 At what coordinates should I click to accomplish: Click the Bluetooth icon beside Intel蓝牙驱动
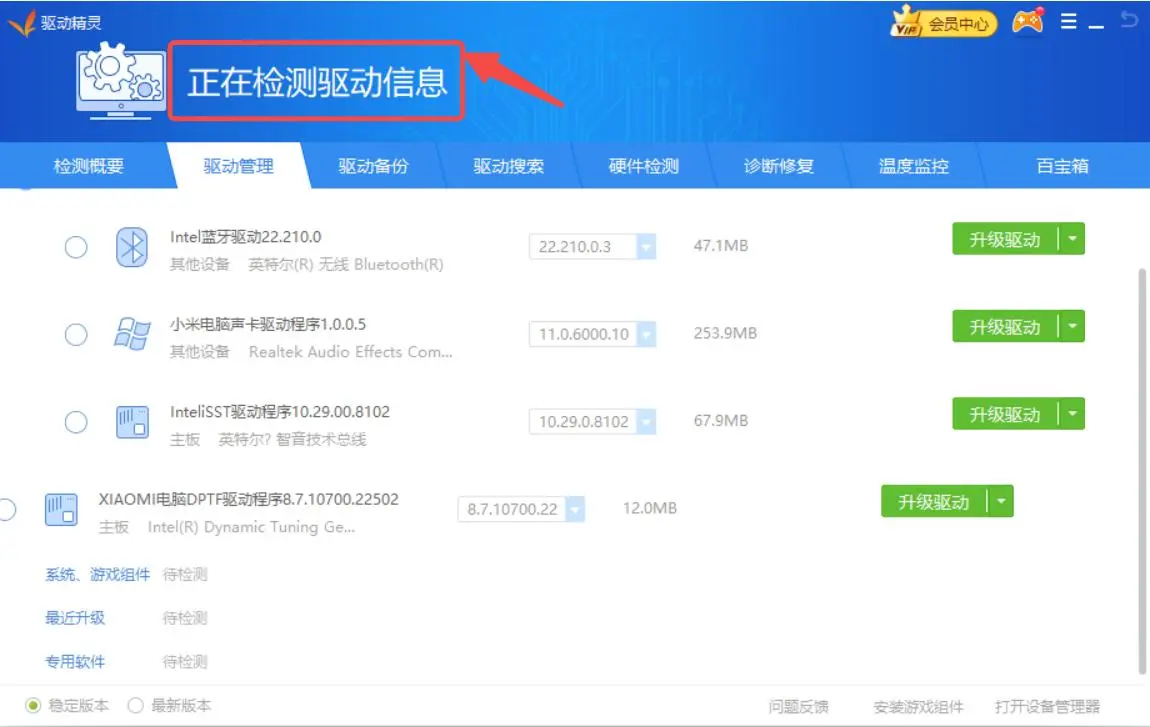click(131, 246)
